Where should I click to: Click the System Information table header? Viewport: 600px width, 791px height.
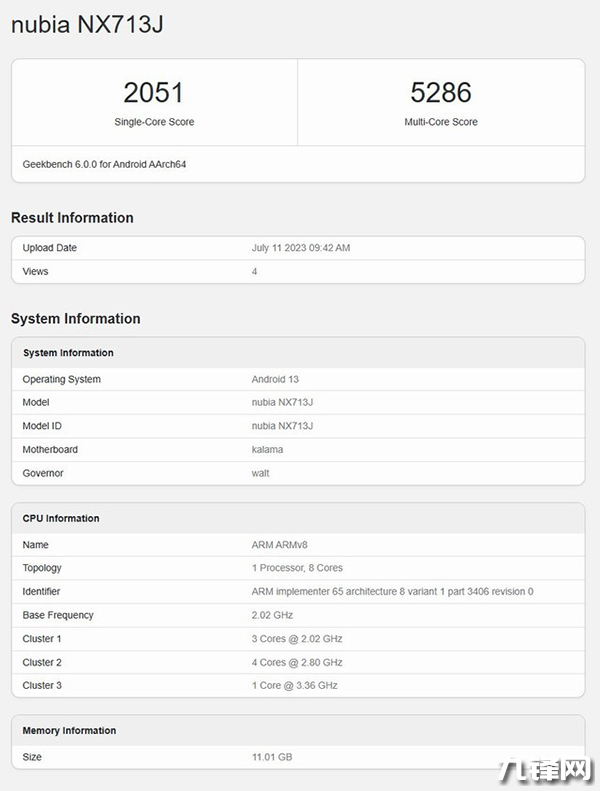point(68,353)
